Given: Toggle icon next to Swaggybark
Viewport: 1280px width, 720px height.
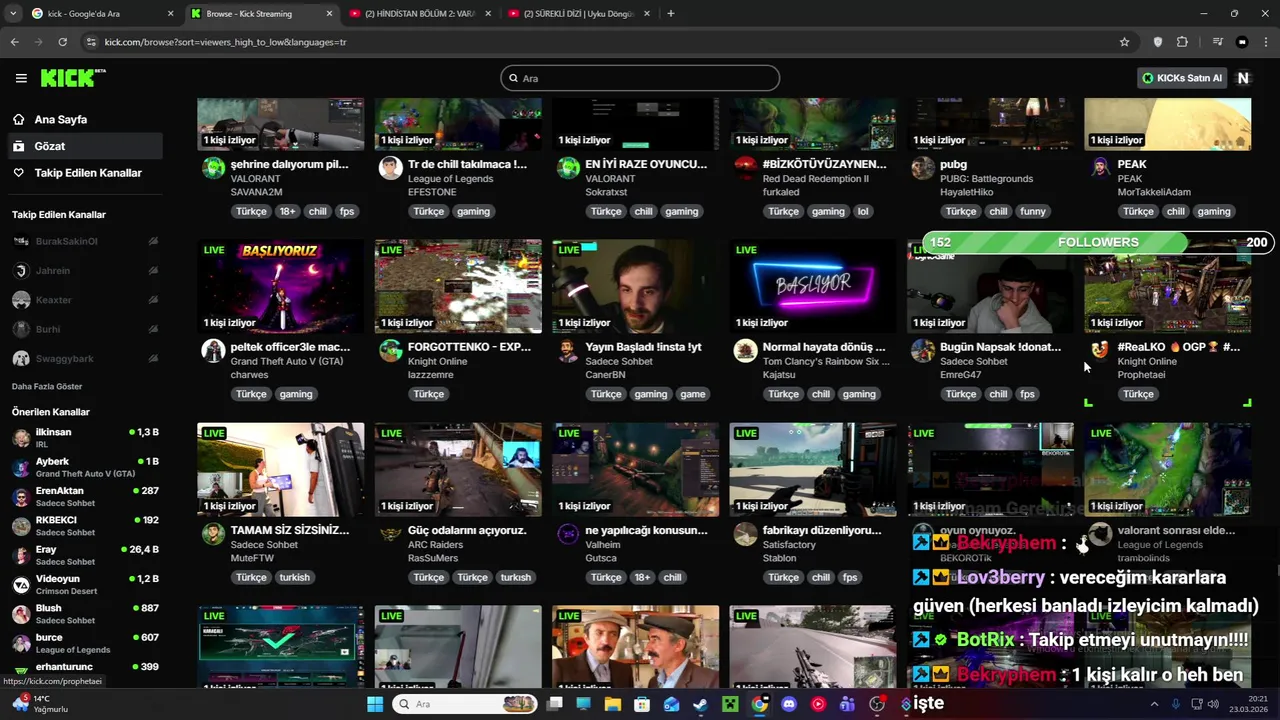Looking at the screenshot, I should tap(153, 358).
